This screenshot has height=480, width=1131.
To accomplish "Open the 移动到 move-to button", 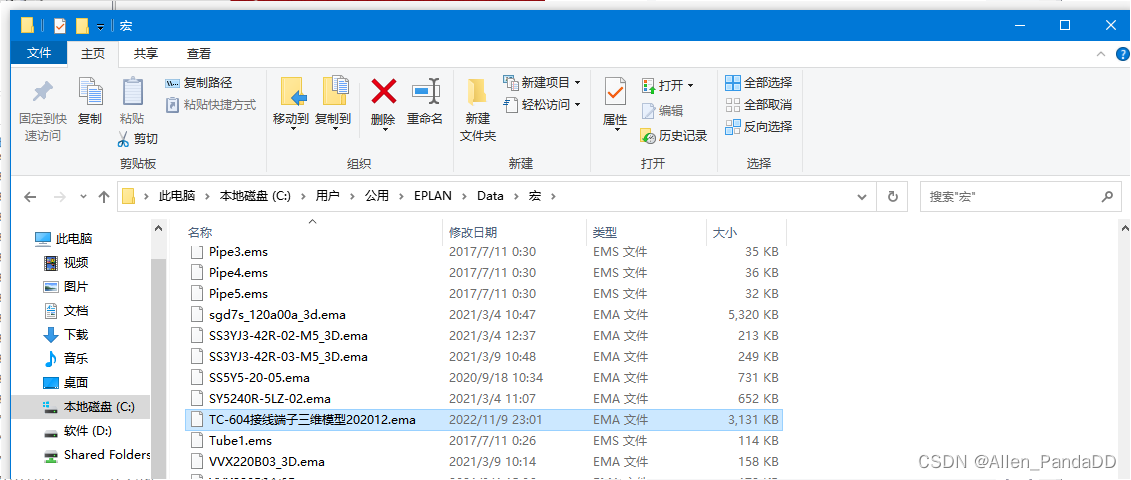I will (291, 103).
